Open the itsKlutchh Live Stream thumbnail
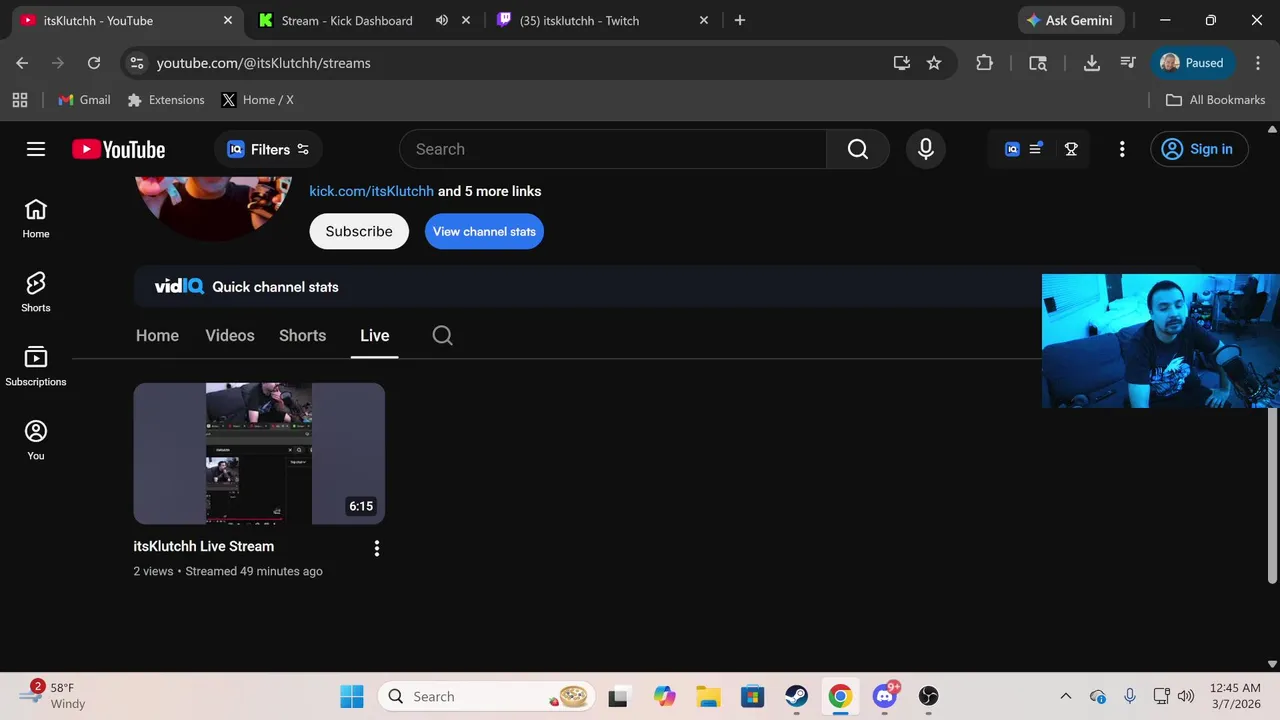Image resolution: width=1280 pixels, height=720 pixels. 259,453
